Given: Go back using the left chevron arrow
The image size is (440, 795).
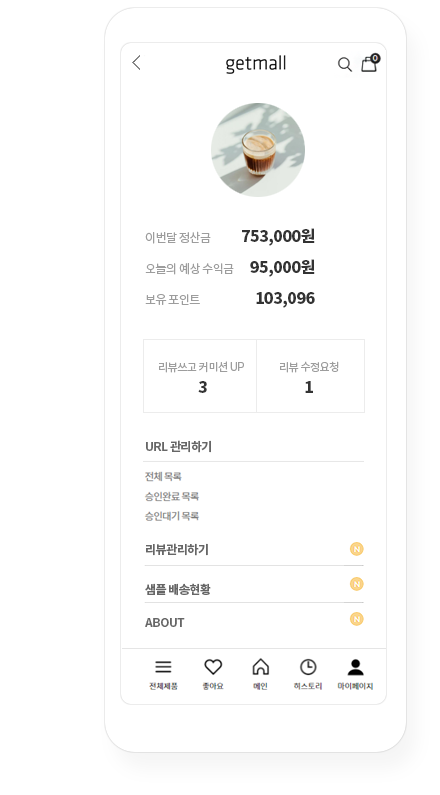Looking at the screenshot, I should point(136,63).
